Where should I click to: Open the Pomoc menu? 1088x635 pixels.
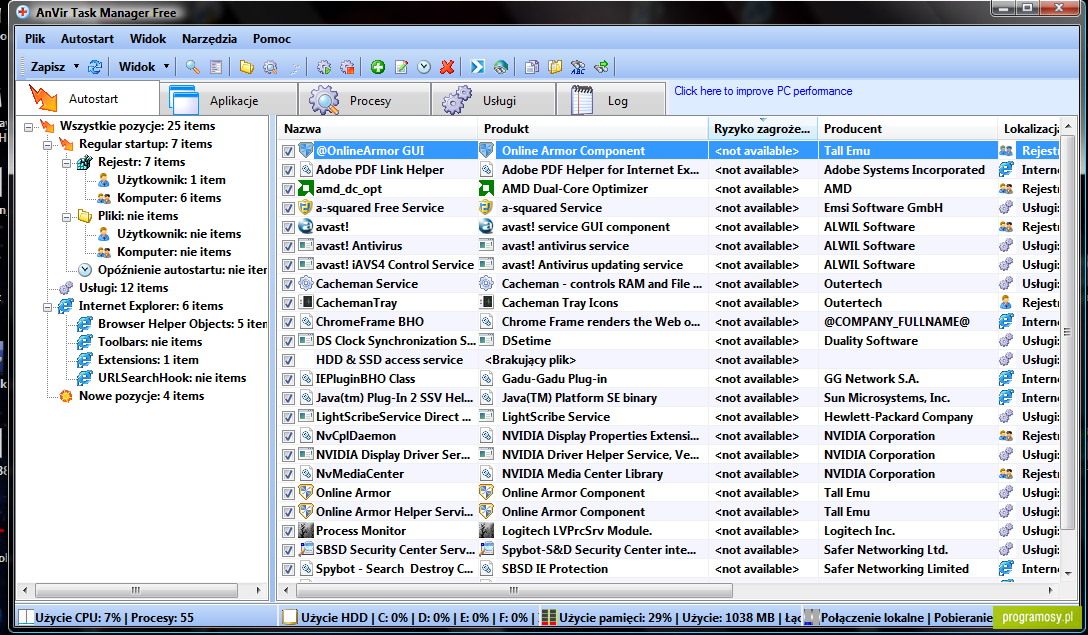pyautogui.click(x=272, y=39)
